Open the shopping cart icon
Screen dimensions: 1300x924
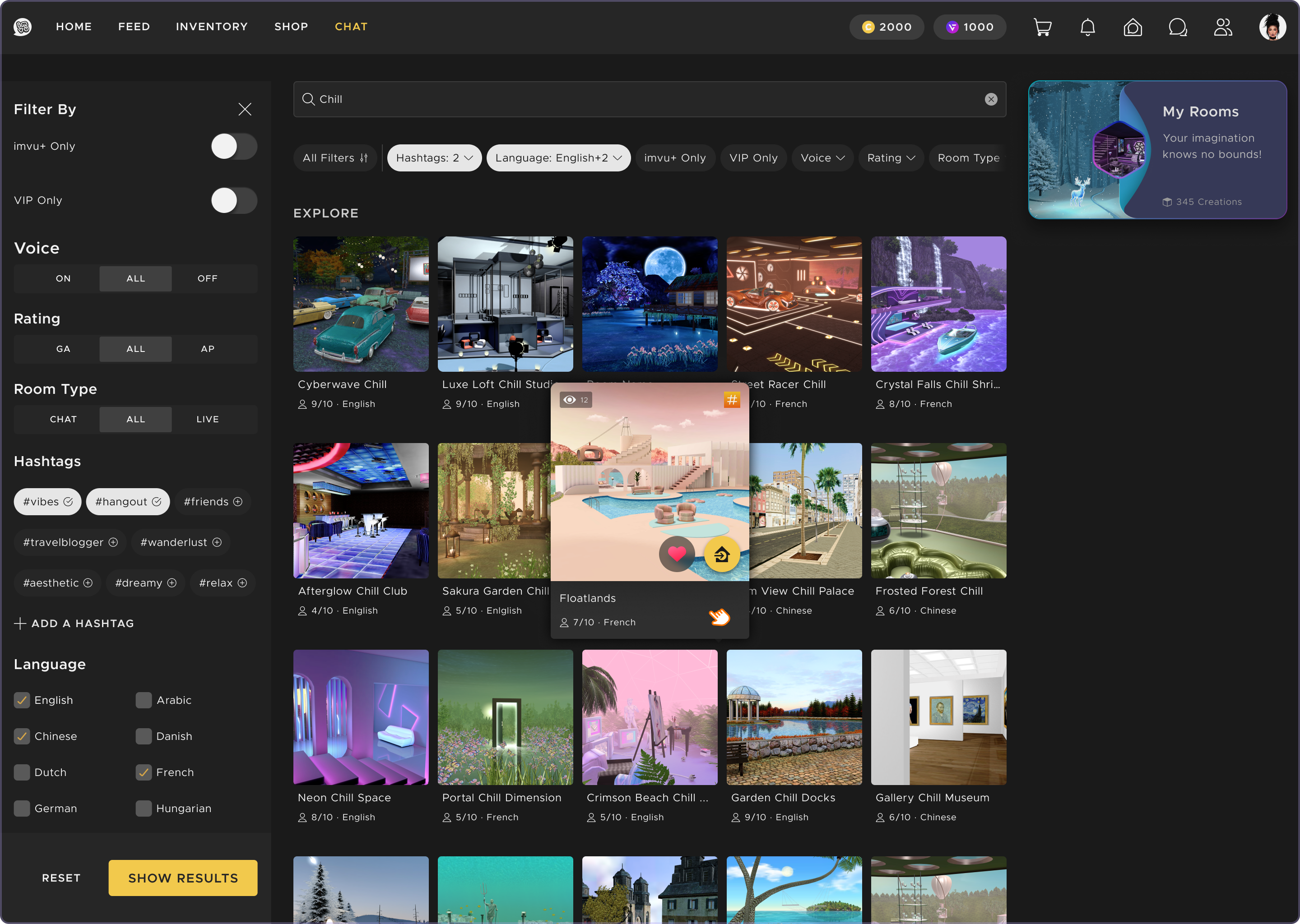1042,28
